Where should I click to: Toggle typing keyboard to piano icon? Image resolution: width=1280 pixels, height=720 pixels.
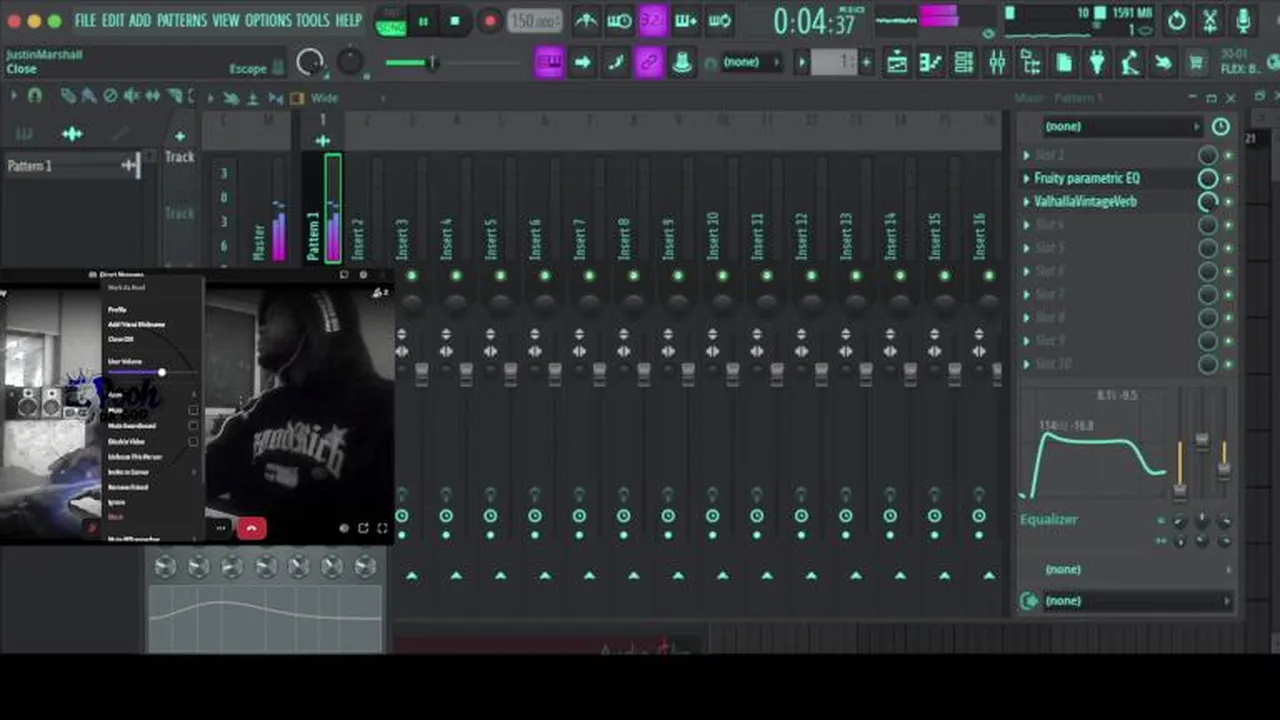point(548,63)
